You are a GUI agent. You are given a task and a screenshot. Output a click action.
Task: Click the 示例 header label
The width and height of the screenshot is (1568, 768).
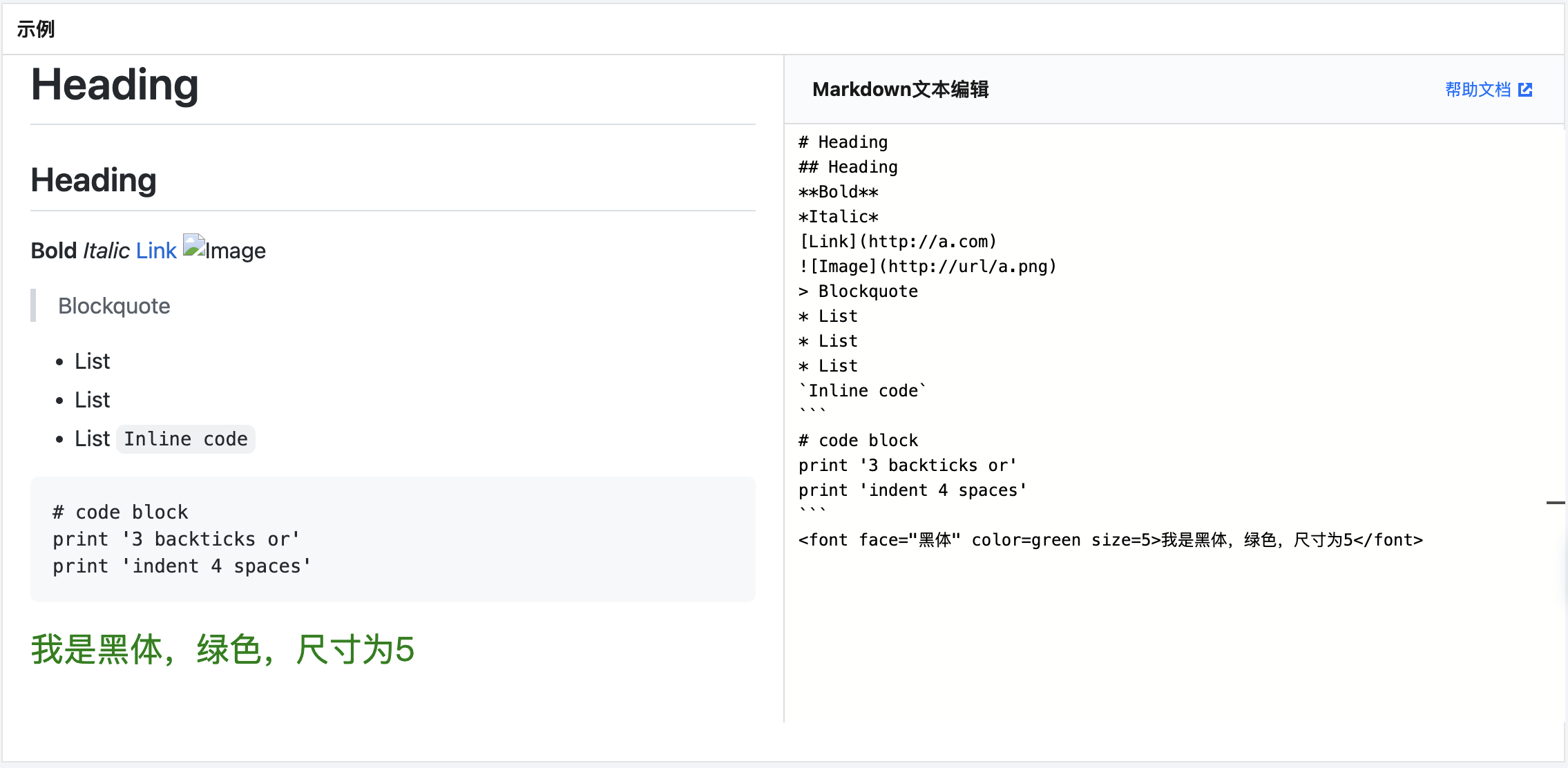tap(36, 29)
